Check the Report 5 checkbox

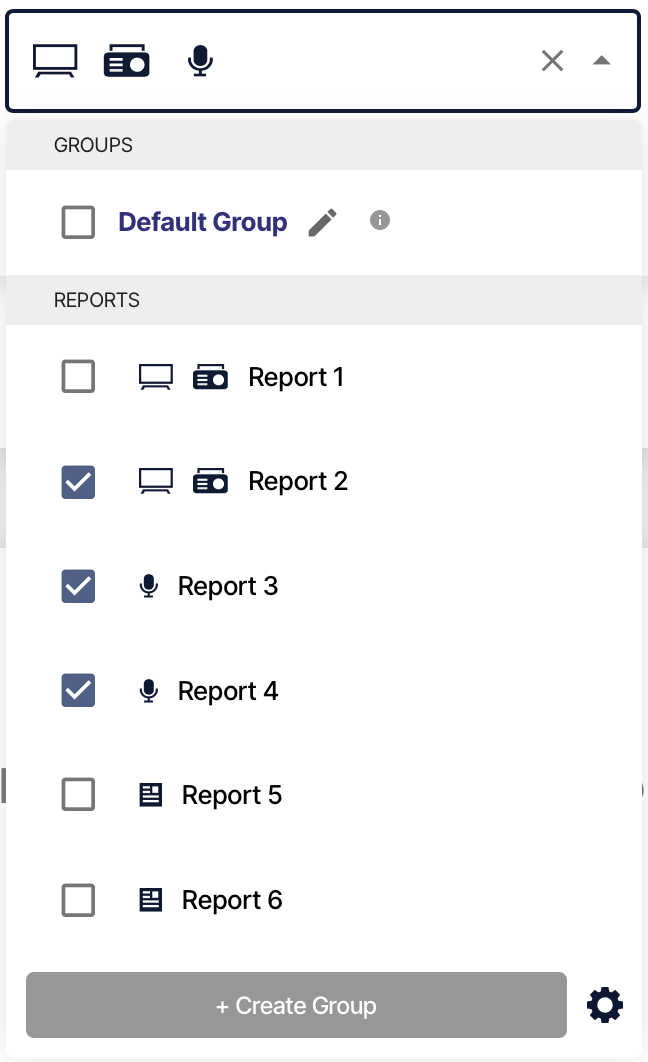79,794
